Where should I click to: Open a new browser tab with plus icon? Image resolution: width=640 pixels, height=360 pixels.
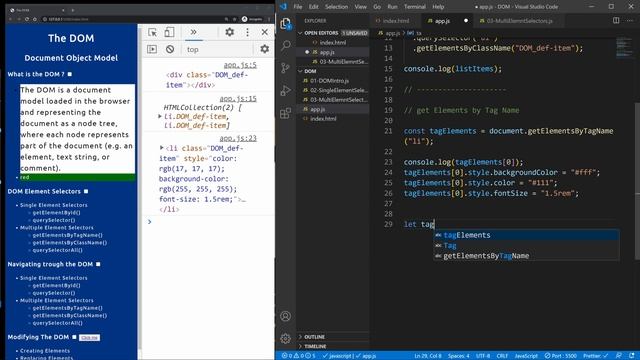click(x=73, y=10)
